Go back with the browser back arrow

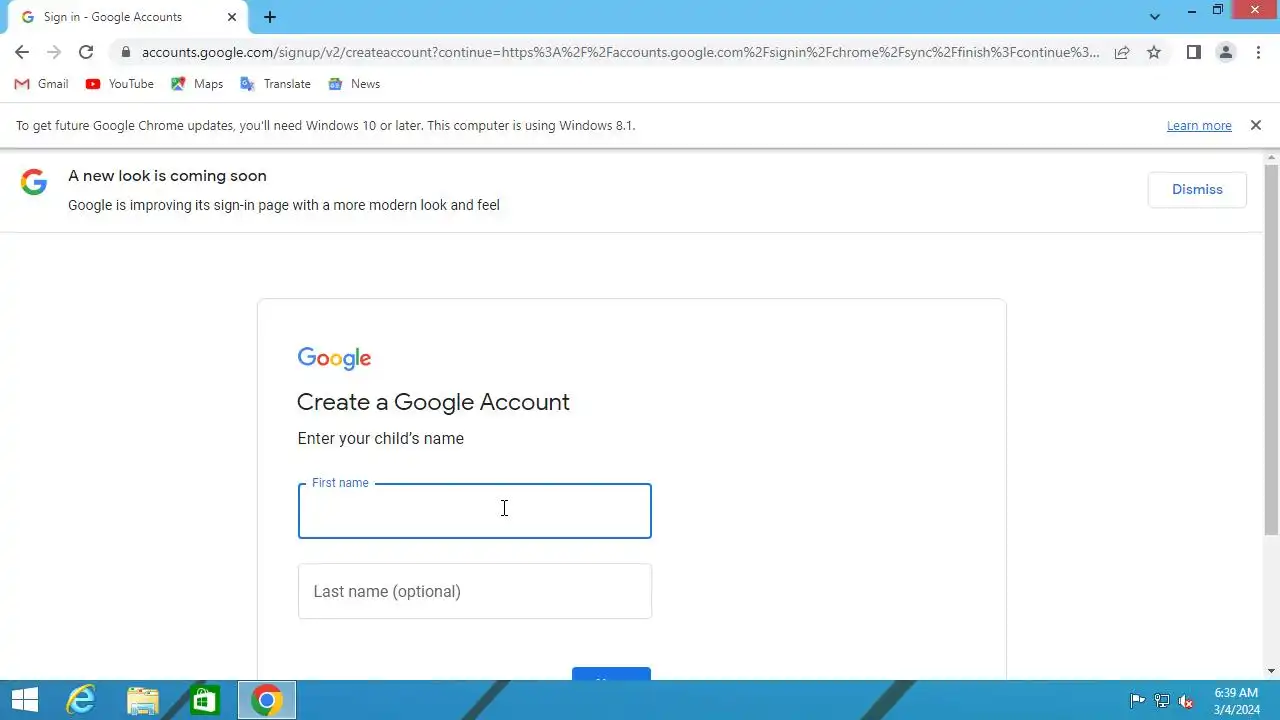pos(22,52)
